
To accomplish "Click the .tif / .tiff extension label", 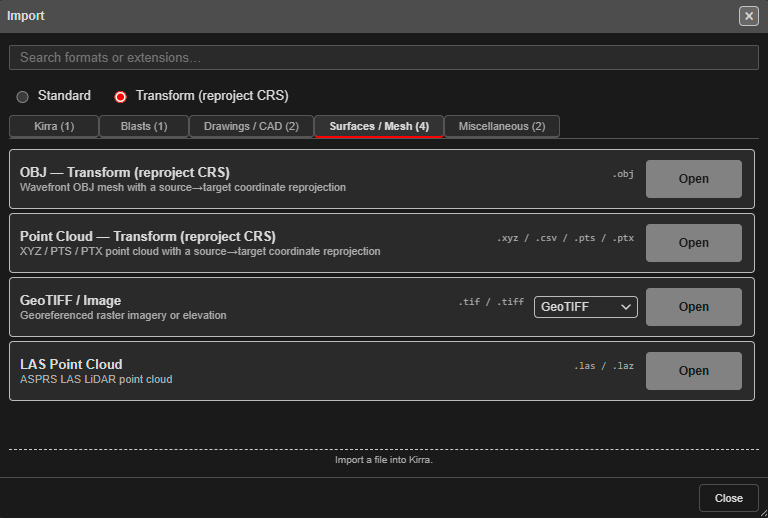I will coord(491,302).
